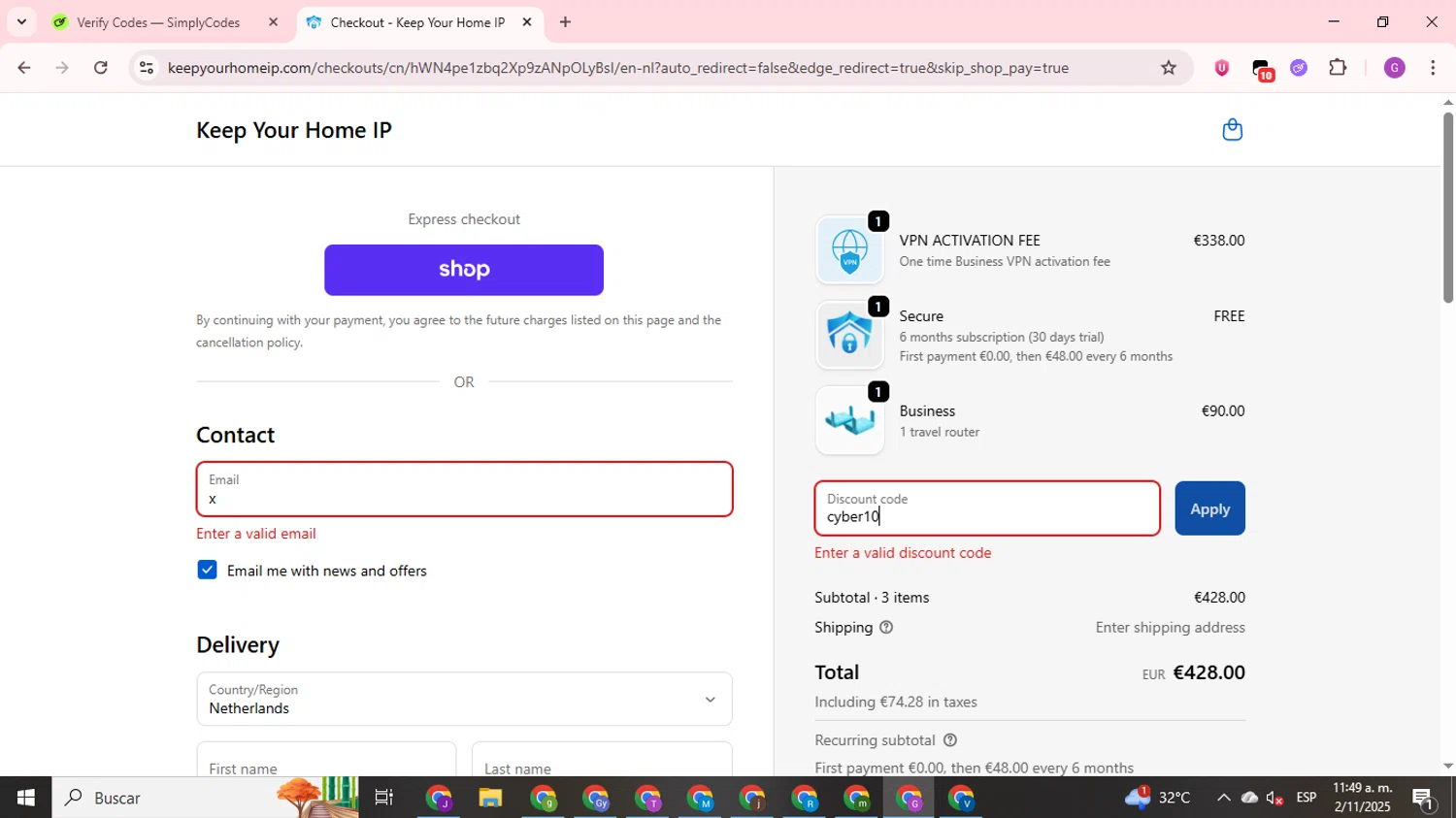Image resolution: width=1456 pixels, height=818 pixels.
Task: Click the €338.00 VPN activation price
Action: point(1218,241)
